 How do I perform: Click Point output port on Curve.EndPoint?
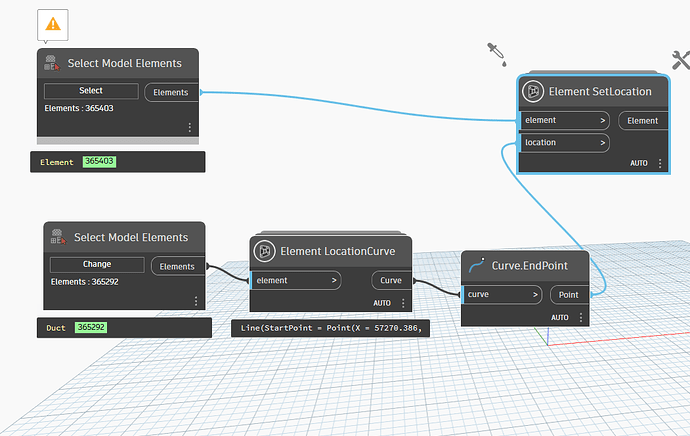(569, 295)
